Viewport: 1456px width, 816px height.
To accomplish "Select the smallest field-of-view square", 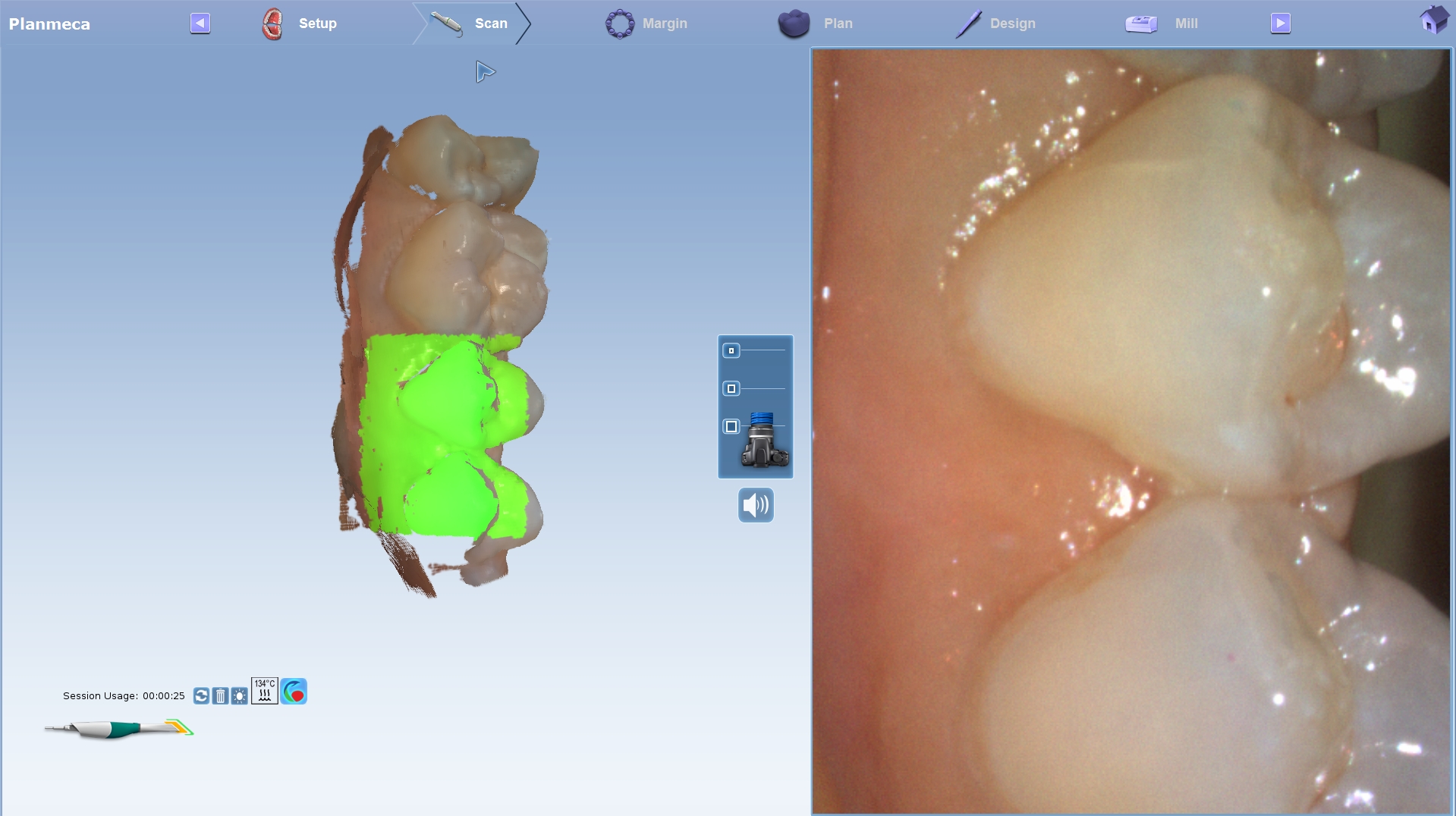I will 731,350.
